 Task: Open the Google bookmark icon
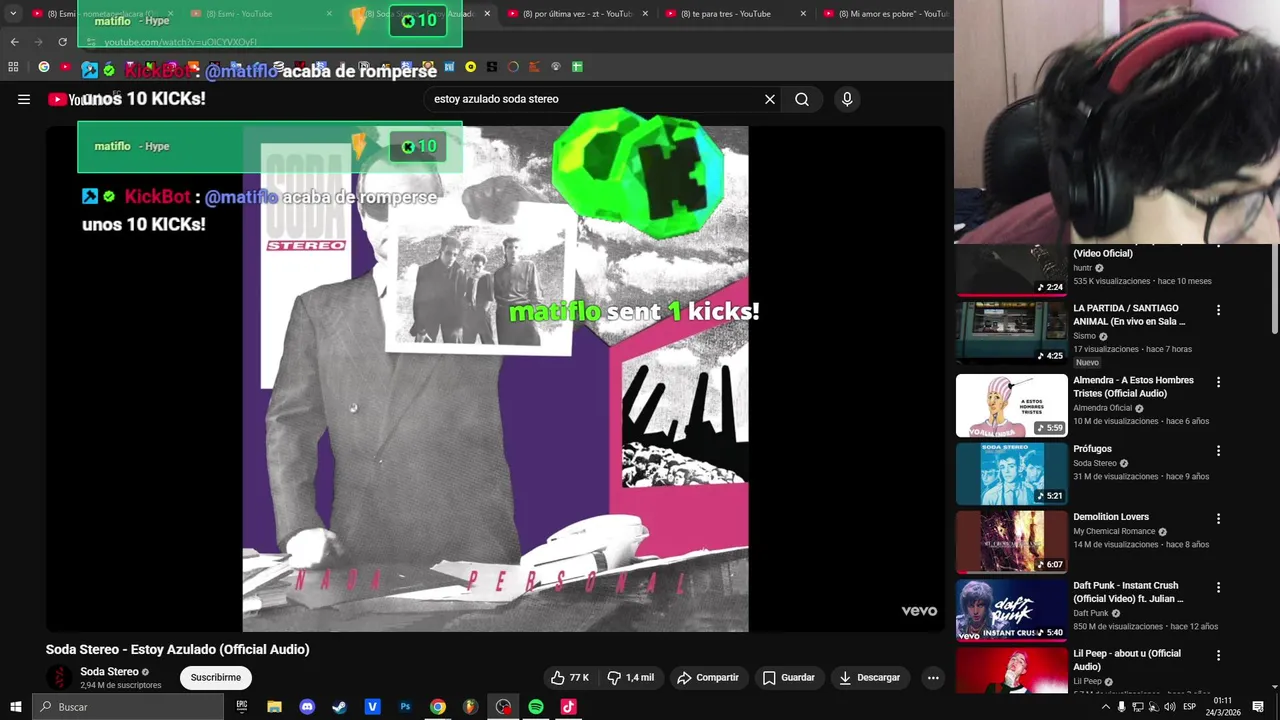point(43,67)
